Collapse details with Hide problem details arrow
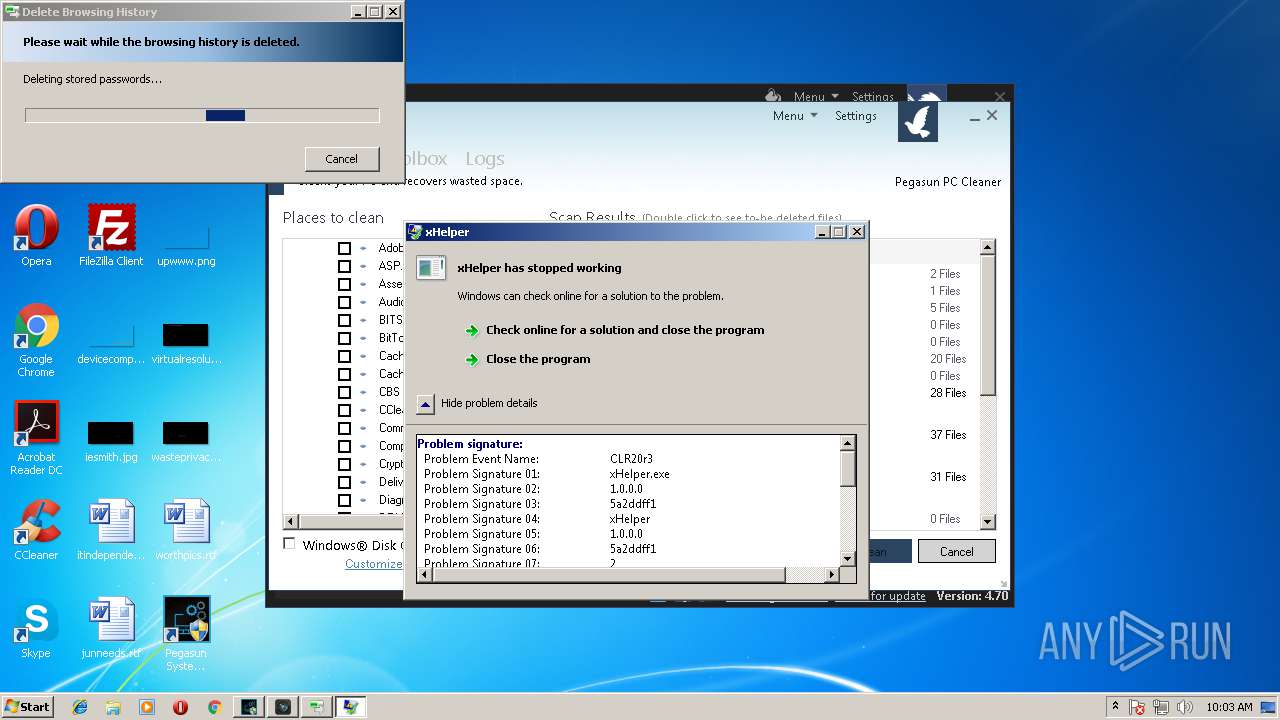Image resolution: width=1280 pixels, height=720 pixels. [425, 403]
